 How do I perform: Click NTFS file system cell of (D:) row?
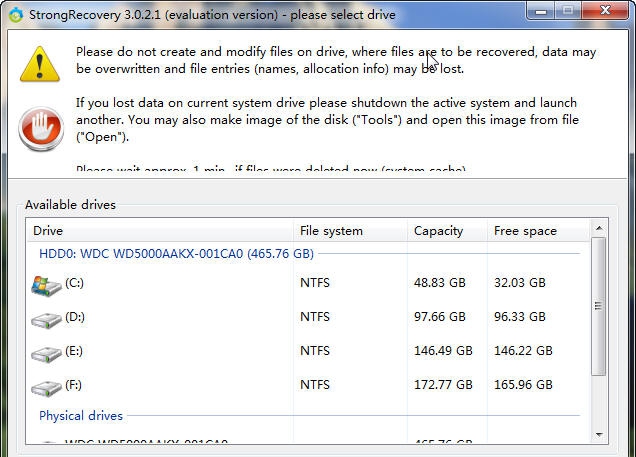pyautogui.click(x=315, y=317)
